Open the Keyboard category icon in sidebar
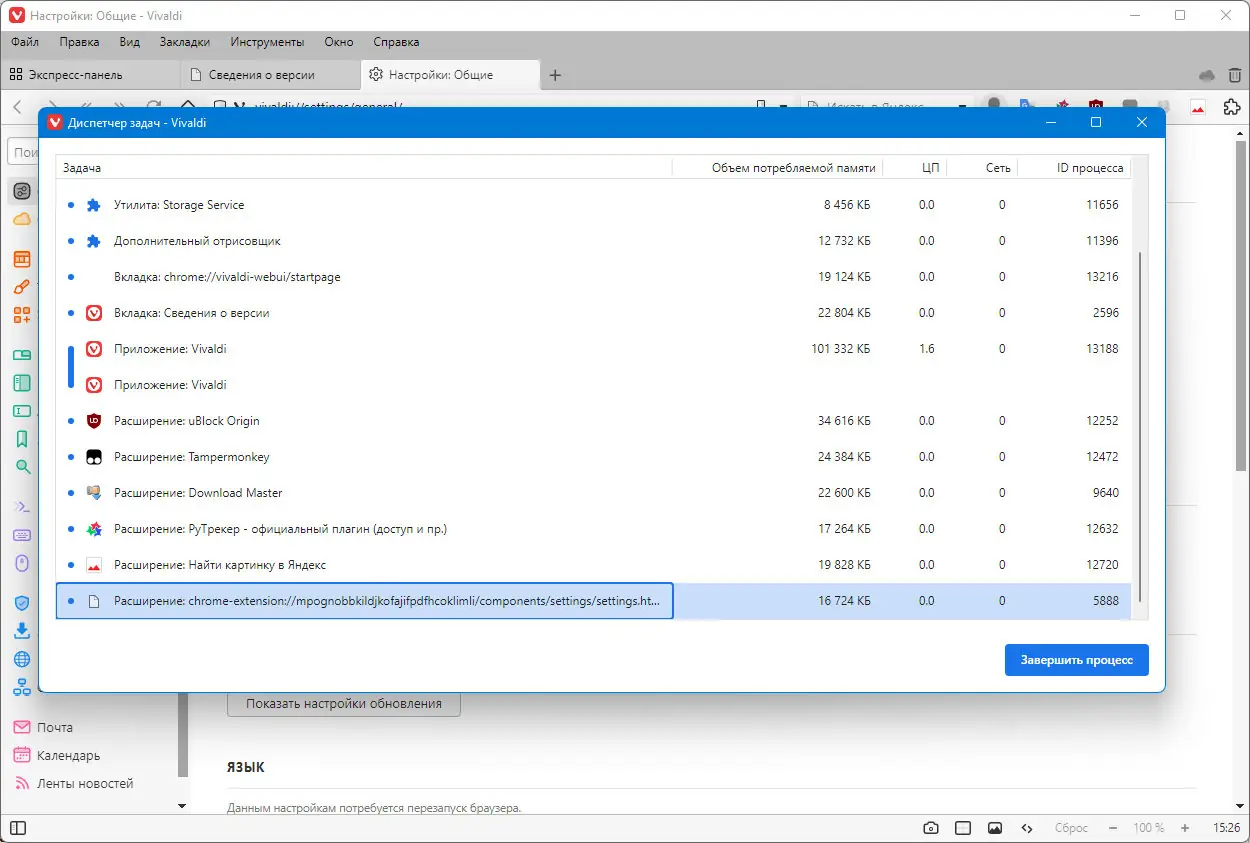 [21, 535]
